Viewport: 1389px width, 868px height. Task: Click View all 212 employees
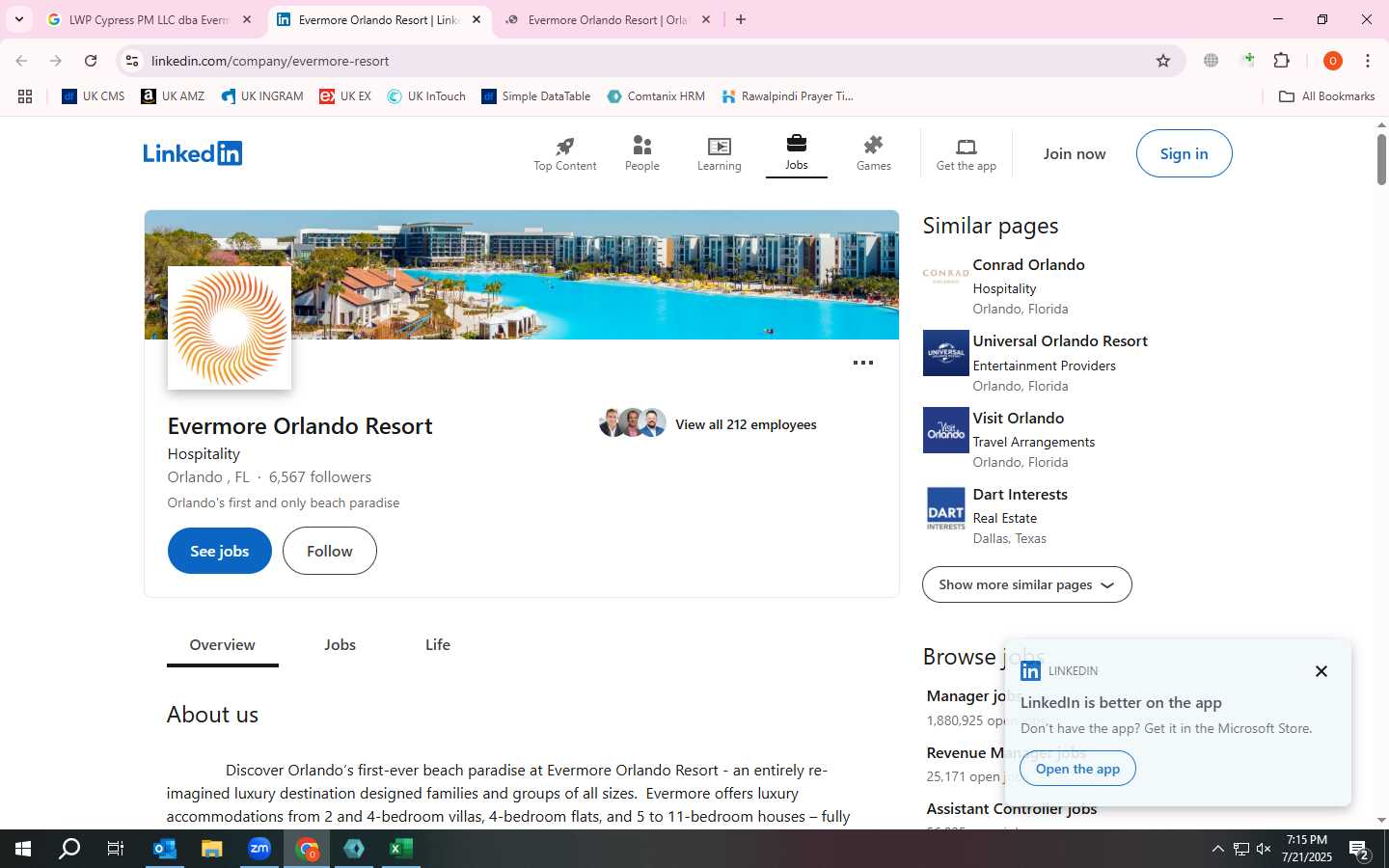[746, 424]
